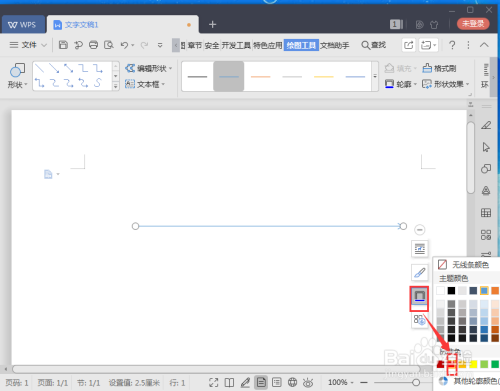The height and width of the screenshot is (391, 500).
Task: Click Format Painter (格式刷)
Action: (439, 68)
